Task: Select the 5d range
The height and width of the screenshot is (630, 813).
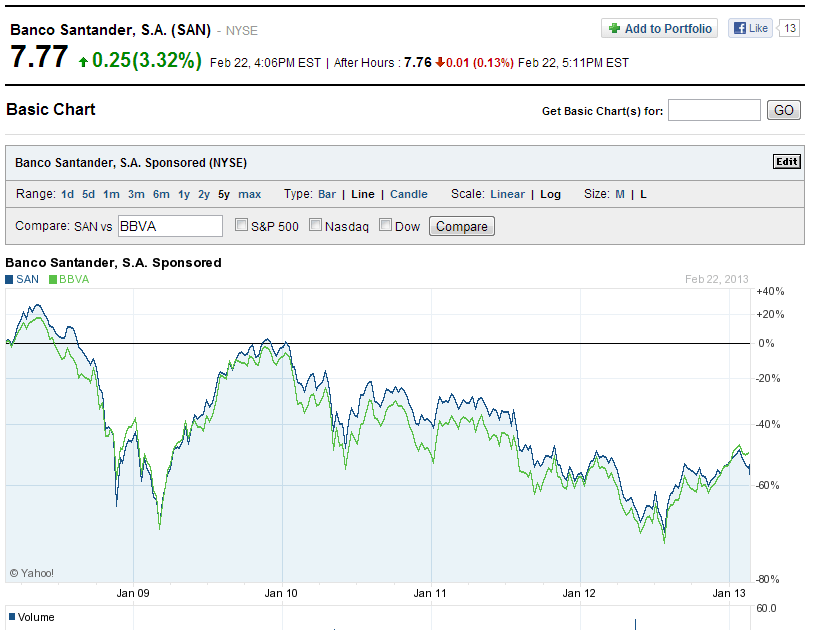Action: 89,194
